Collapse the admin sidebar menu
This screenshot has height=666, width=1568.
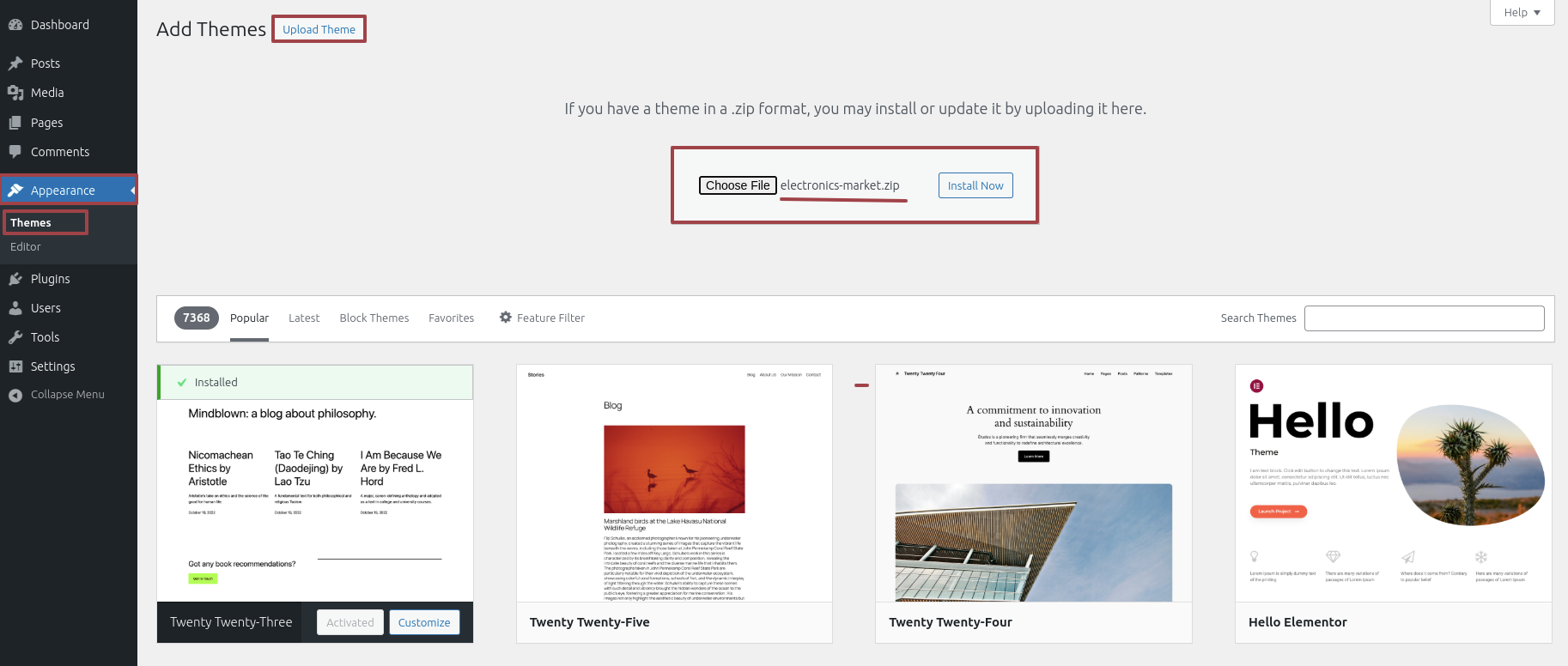pos(69,395)
